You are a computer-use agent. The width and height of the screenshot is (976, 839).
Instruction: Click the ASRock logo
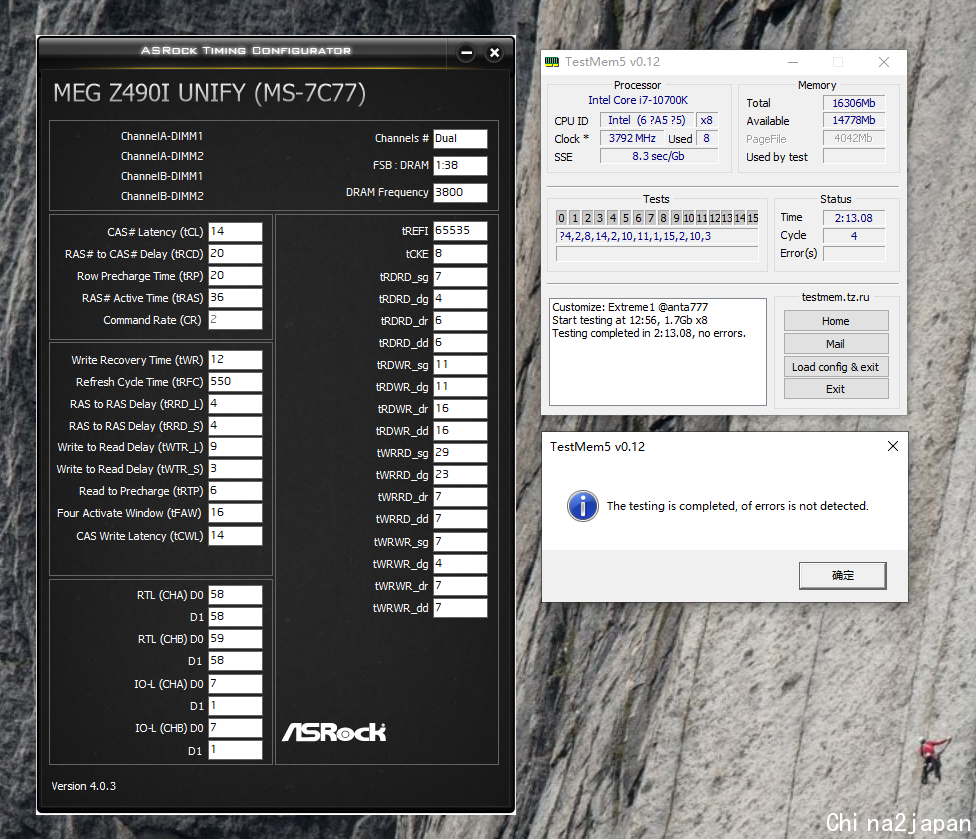click(x=334, y=732)
